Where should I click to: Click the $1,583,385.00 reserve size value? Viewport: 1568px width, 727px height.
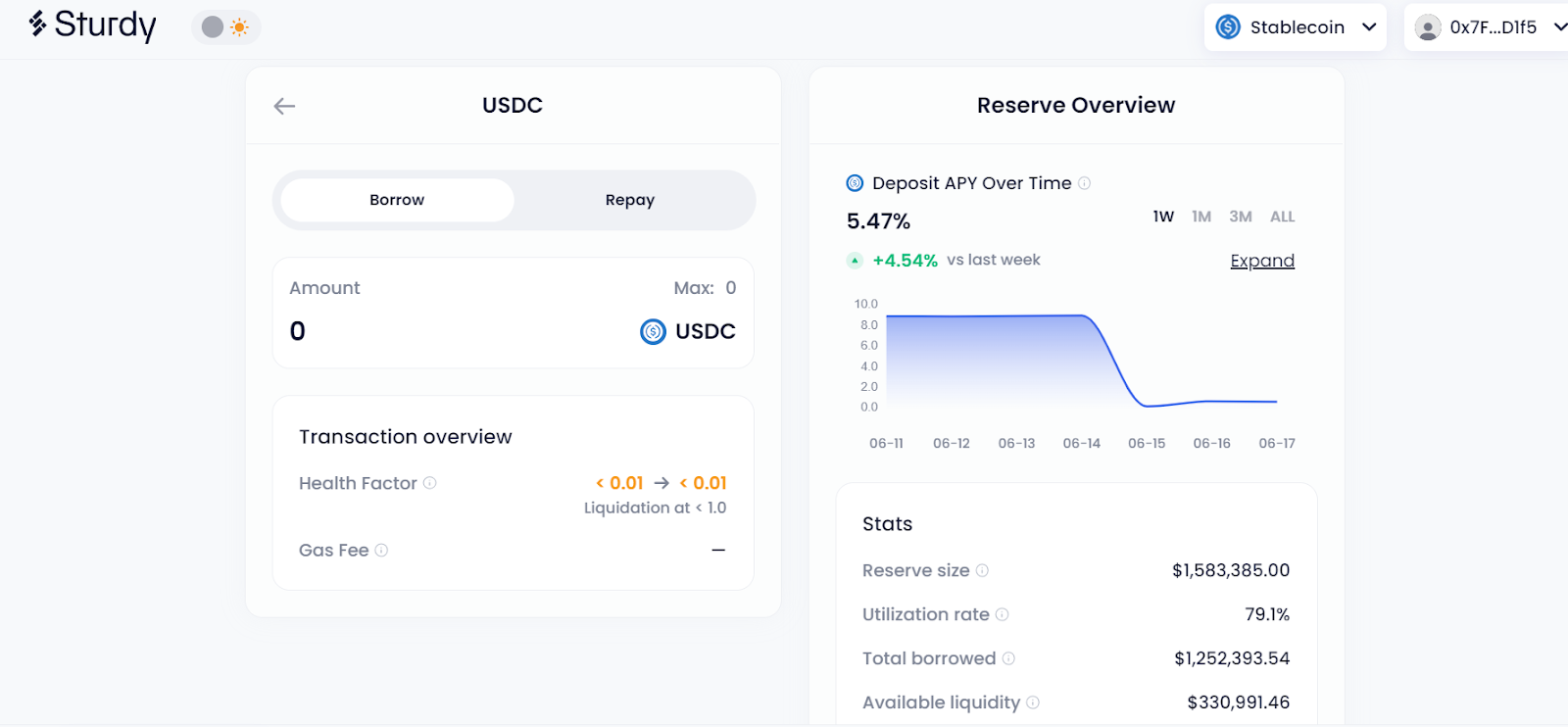point(1231,570)
